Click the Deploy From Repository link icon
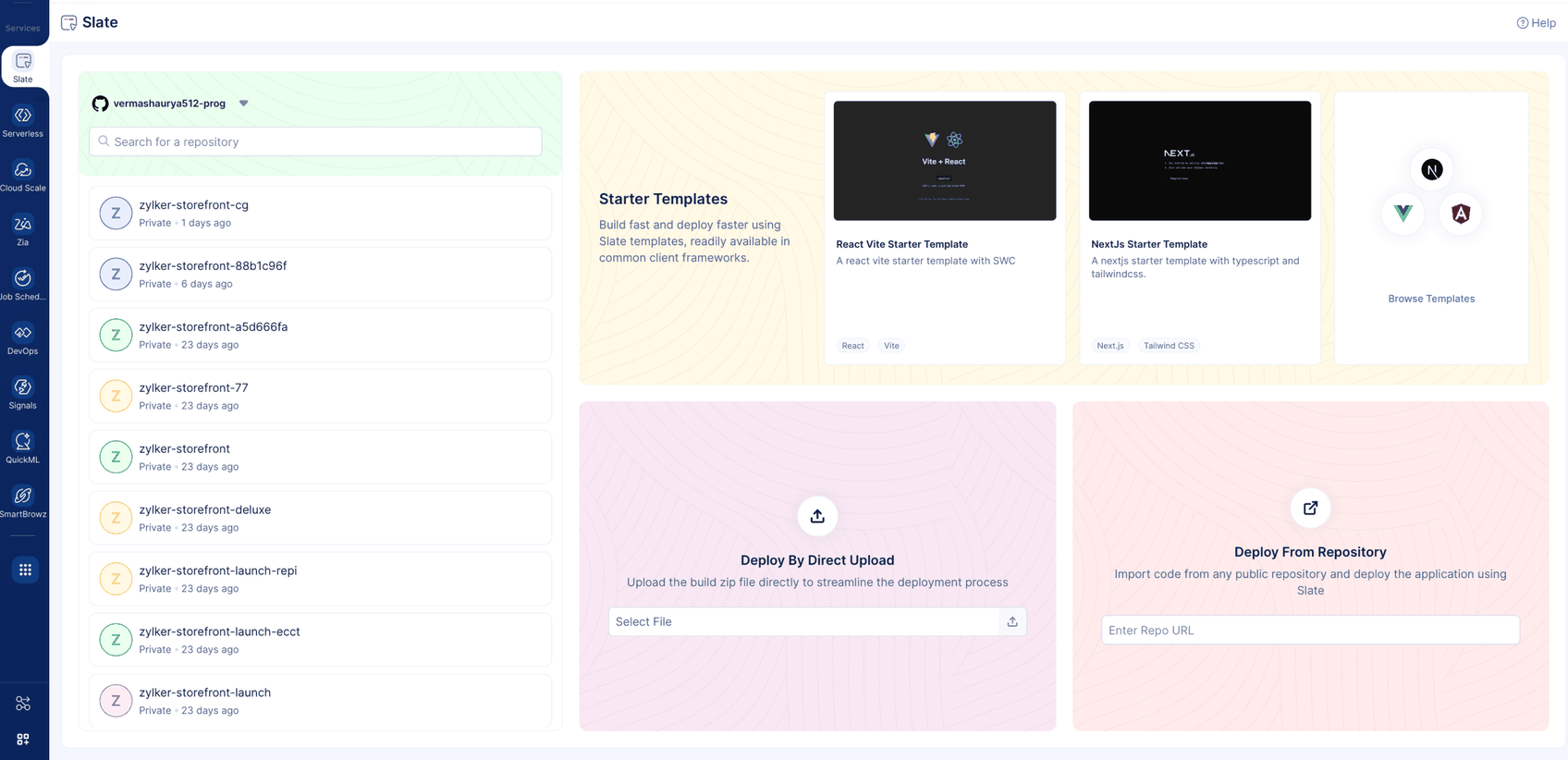Screen dimensions: 1568x760 1310,508
